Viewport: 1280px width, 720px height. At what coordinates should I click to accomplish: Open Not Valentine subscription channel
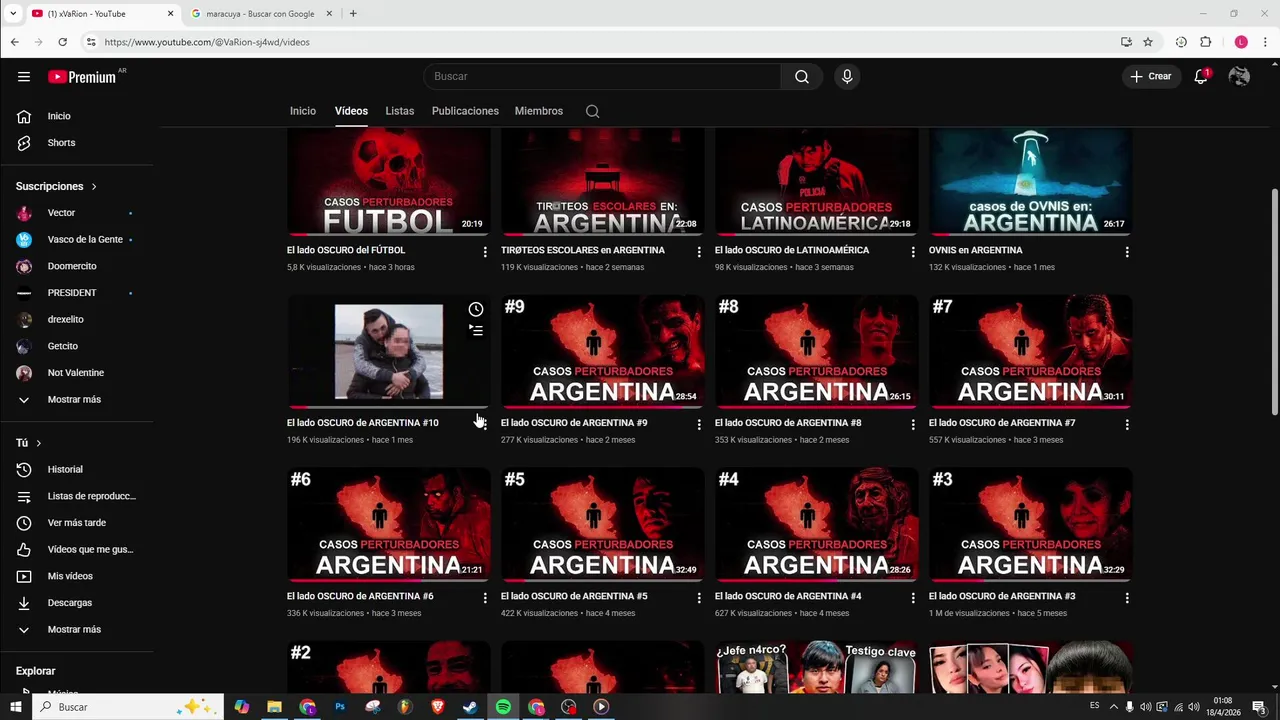point(77,373)
